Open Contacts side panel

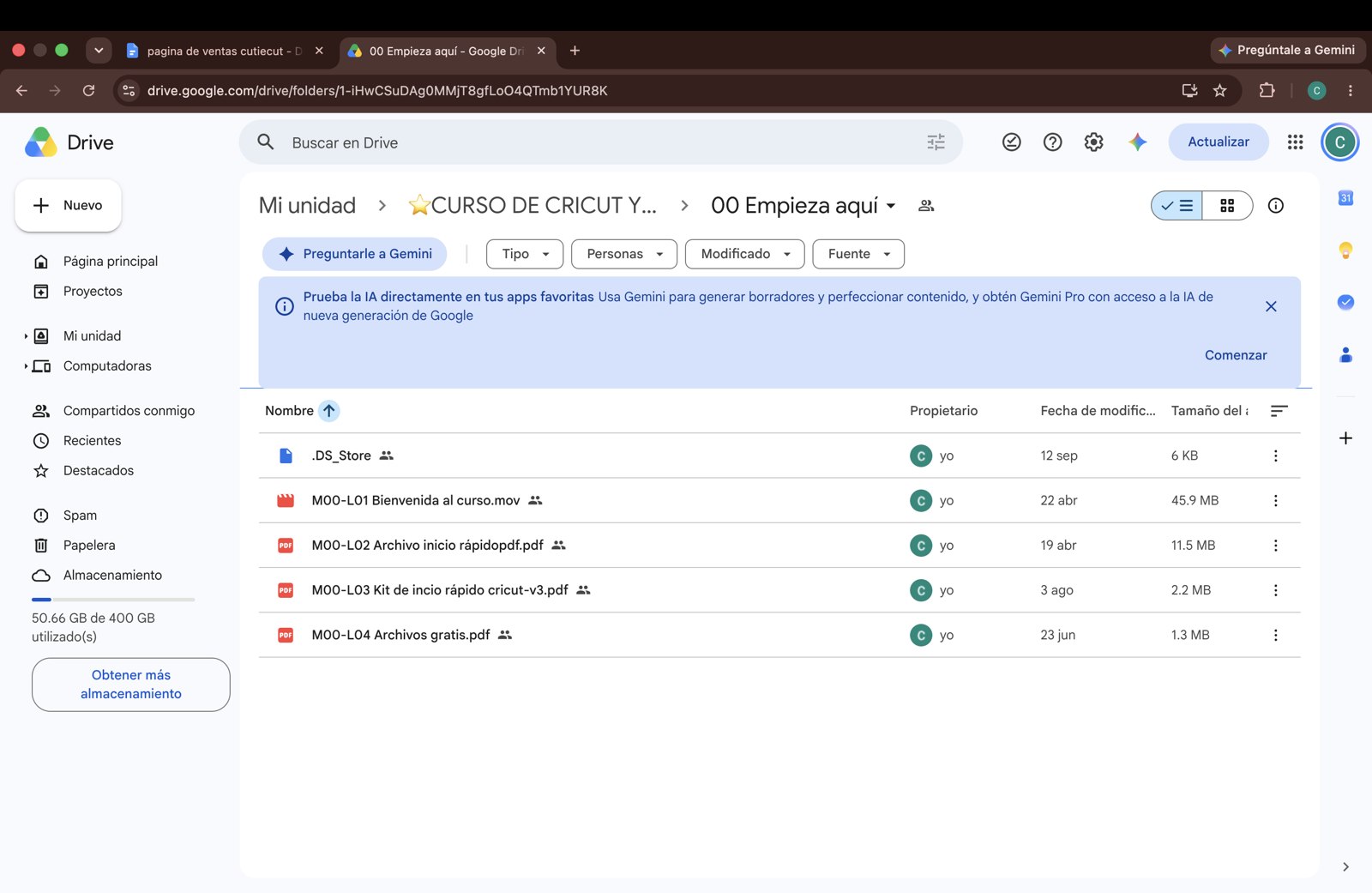tap(1345, 354)
